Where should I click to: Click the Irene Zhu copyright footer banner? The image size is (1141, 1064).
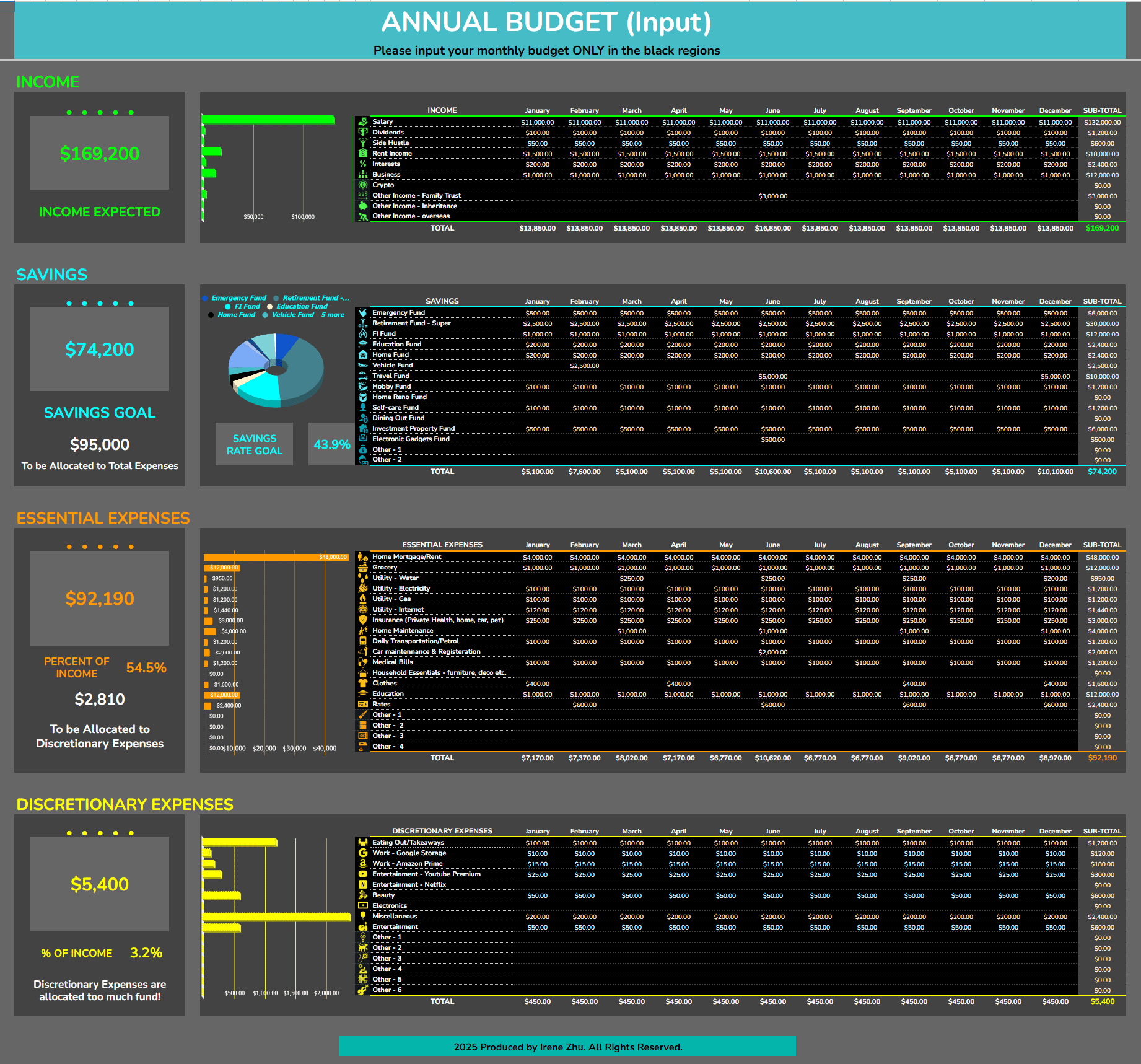[x=567, y=1047]
